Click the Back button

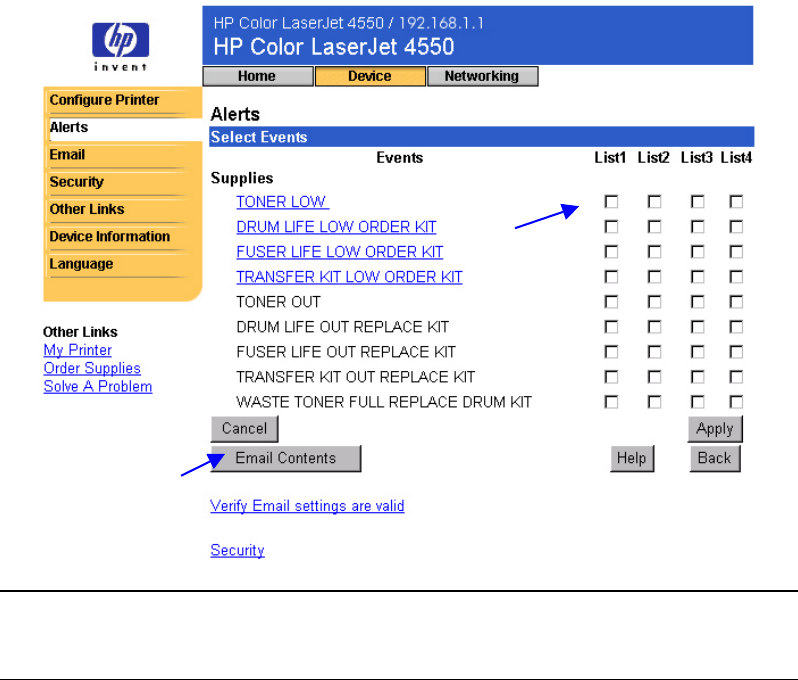(715, 458)
